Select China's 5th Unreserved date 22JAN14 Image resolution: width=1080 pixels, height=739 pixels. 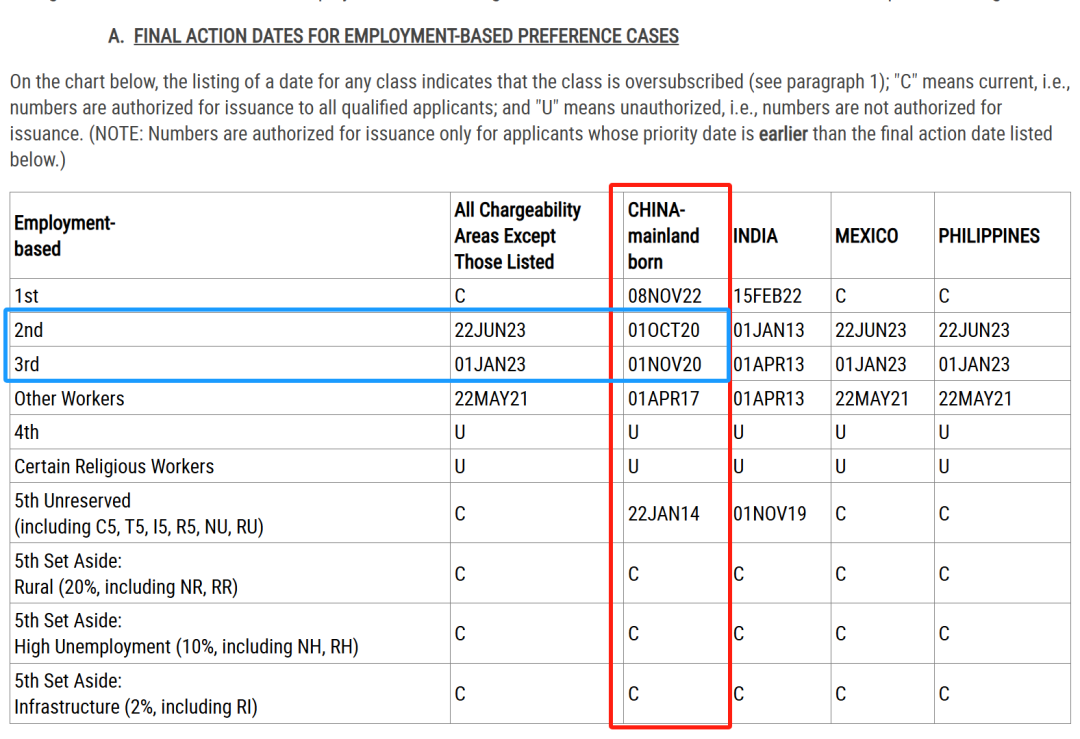click(x=664, y=514)
